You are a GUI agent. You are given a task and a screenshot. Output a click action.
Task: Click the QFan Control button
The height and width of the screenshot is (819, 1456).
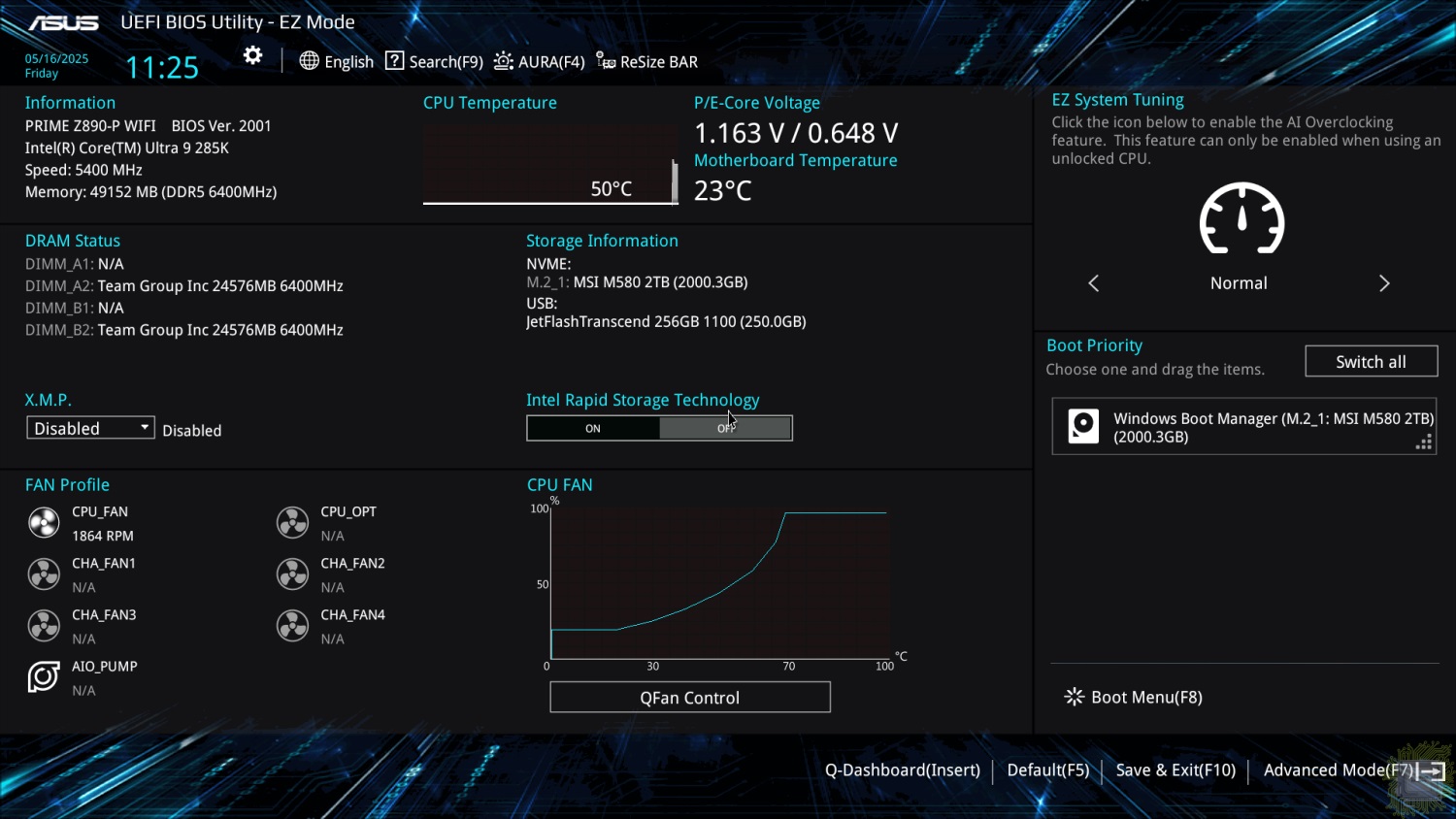690,697
